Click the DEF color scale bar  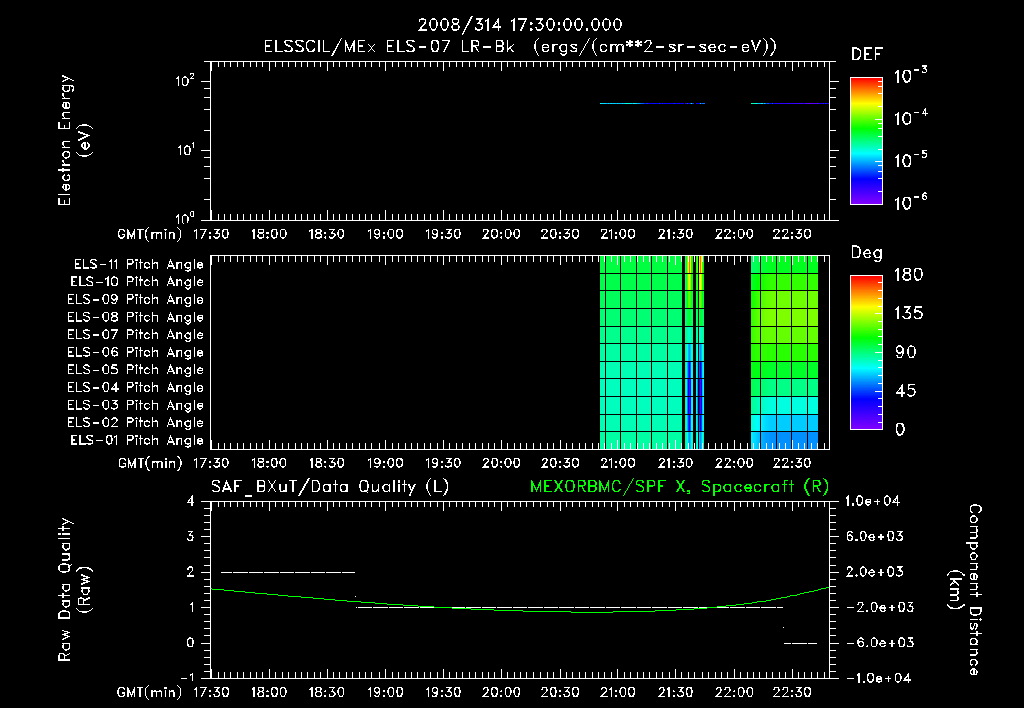tap(866, 141)
